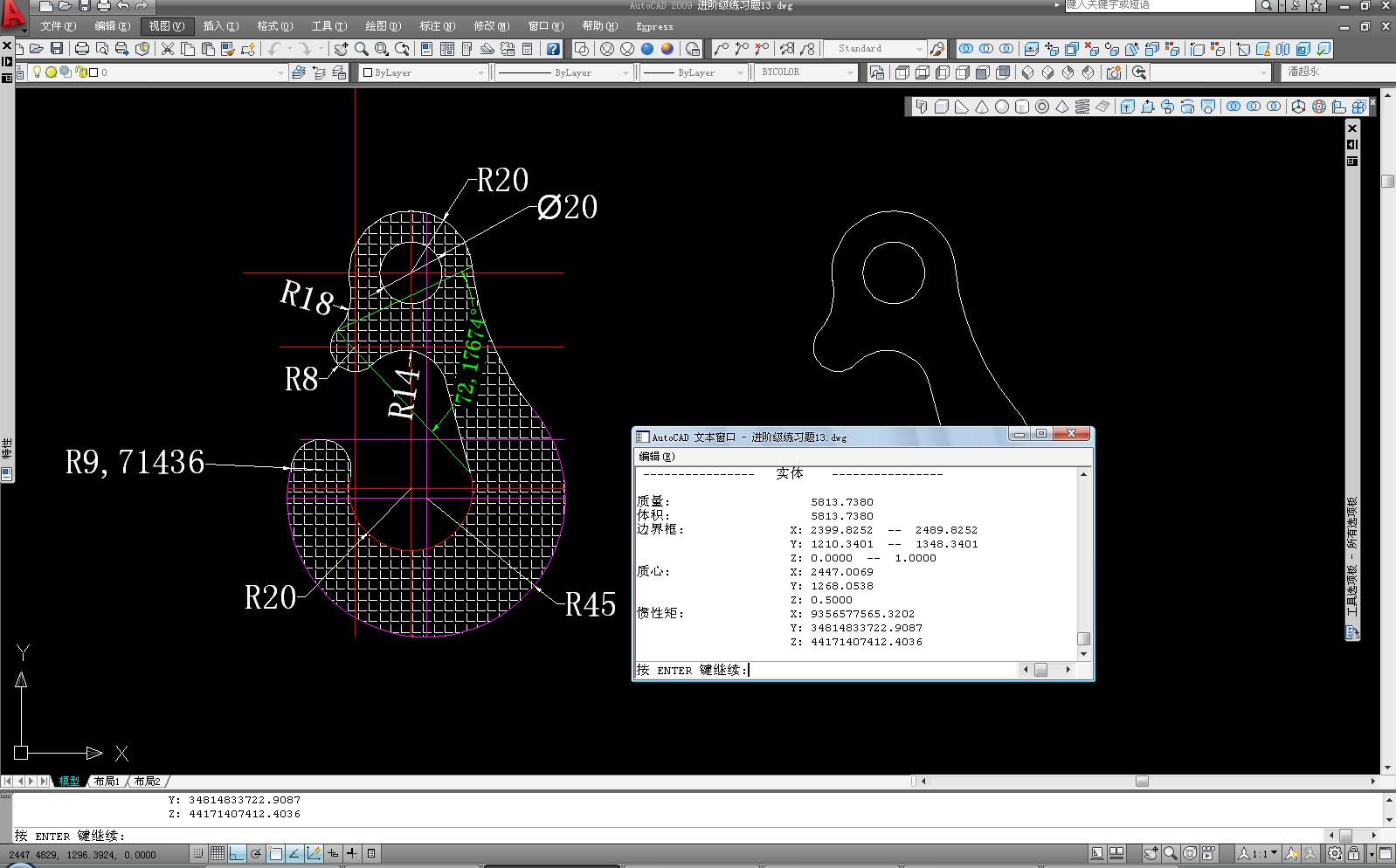The height and width of the screenshot is (868, 1396).
Task: Click the Plot (print) icon in the standard toolbar
Action: 82,49
